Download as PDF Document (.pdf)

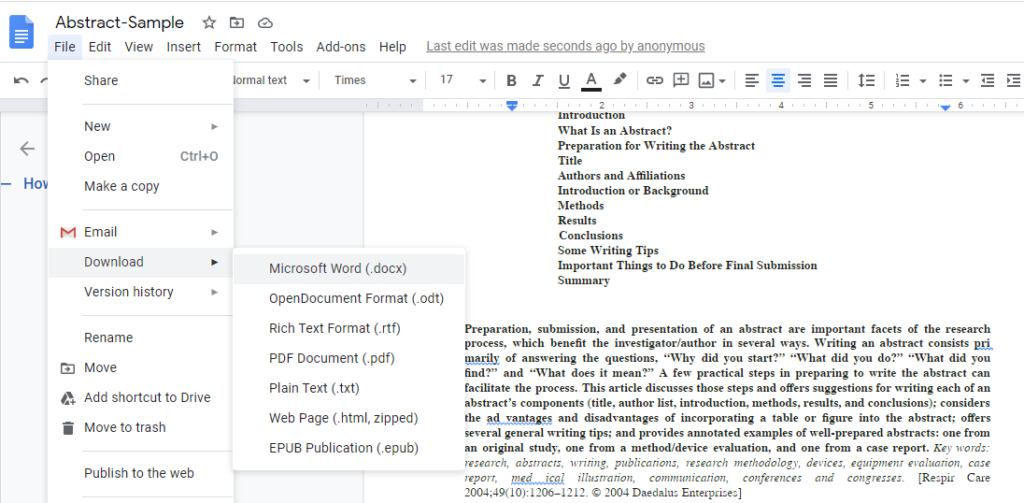349,359
